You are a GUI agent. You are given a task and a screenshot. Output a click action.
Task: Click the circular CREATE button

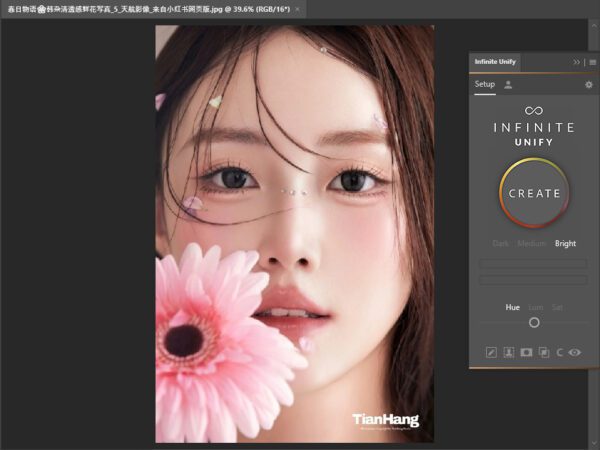pyautogui.click(x=534, y=193)
